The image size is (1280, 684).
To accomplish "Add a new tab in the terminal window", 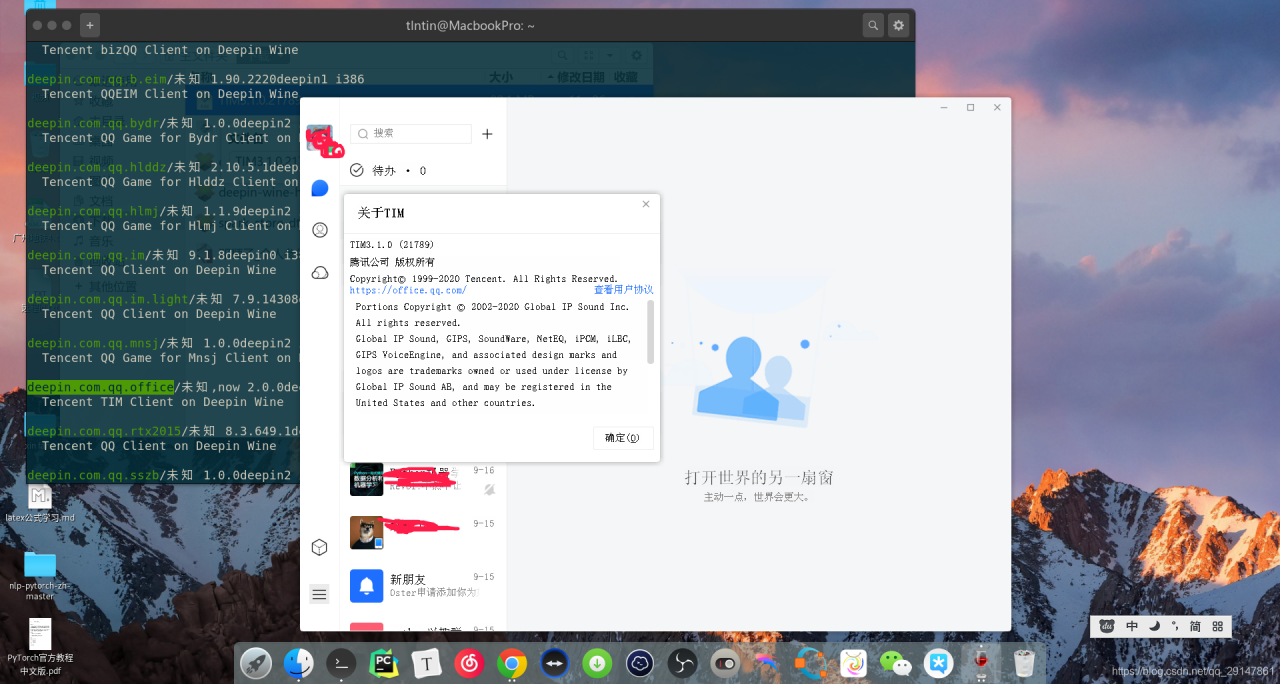I will [x=89, y=25].
